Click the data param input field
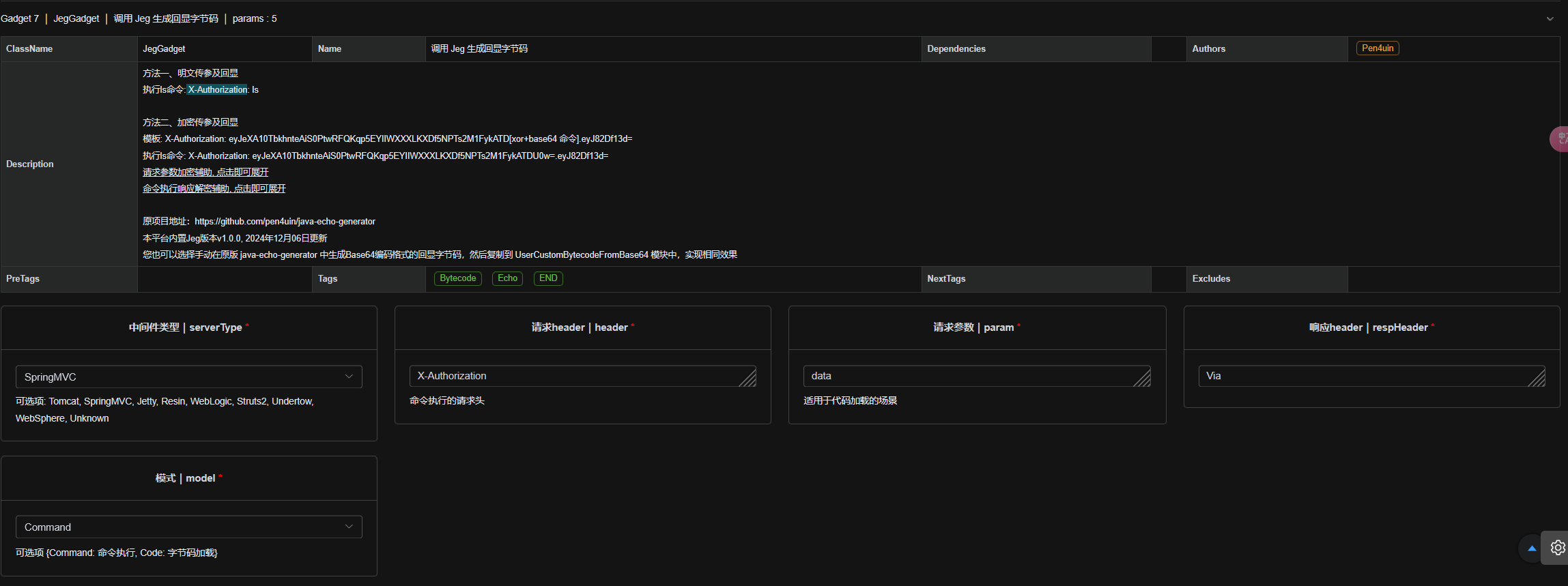Image resolution: width=1568 pixels, height=586 pixels. click(x=977, y=376)
